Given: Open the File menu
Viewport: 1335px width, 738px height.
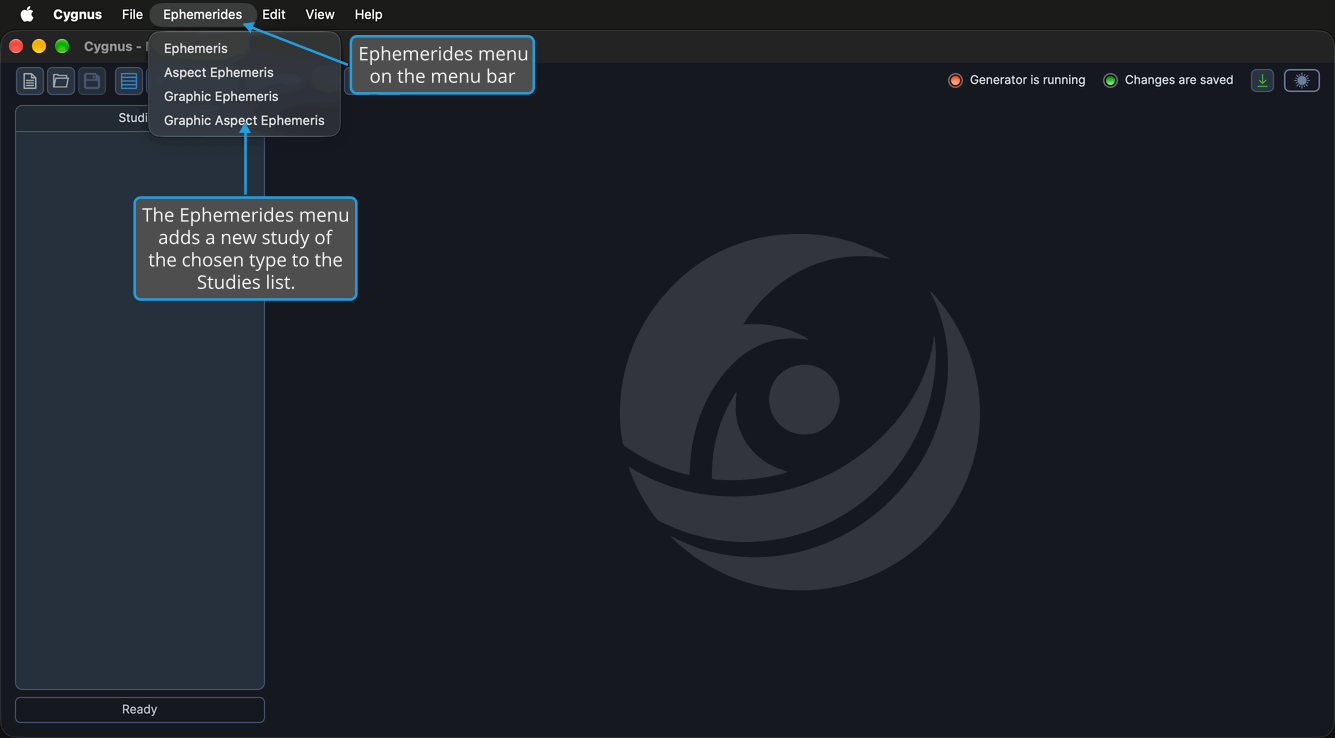Looking at the screenshot, I should click(132, 14).
